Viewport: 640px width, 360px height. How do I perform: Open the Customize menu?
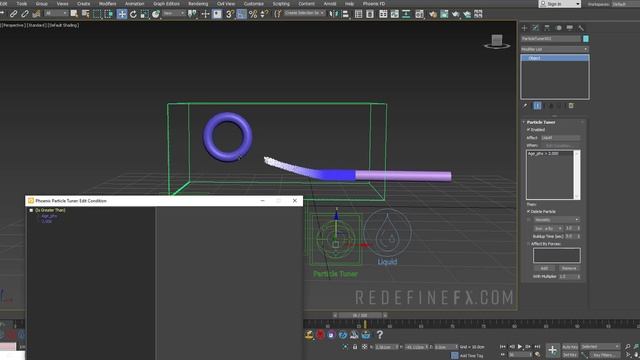click(253, 4)
